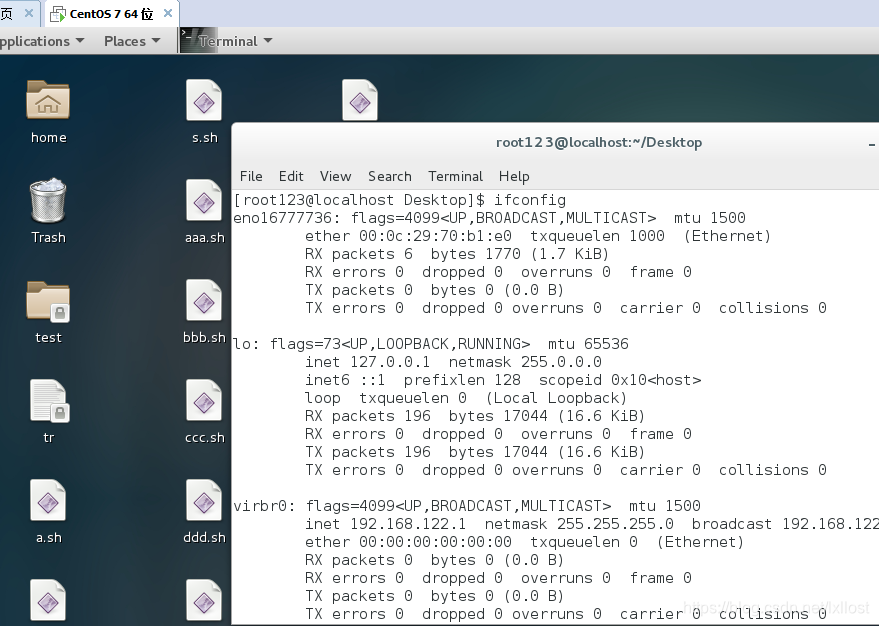Image resolution: width=879 pixels, height=626 pixels.
Task: Switch to the CentOS 7 64 位 tab
Action: coord(111,14)
